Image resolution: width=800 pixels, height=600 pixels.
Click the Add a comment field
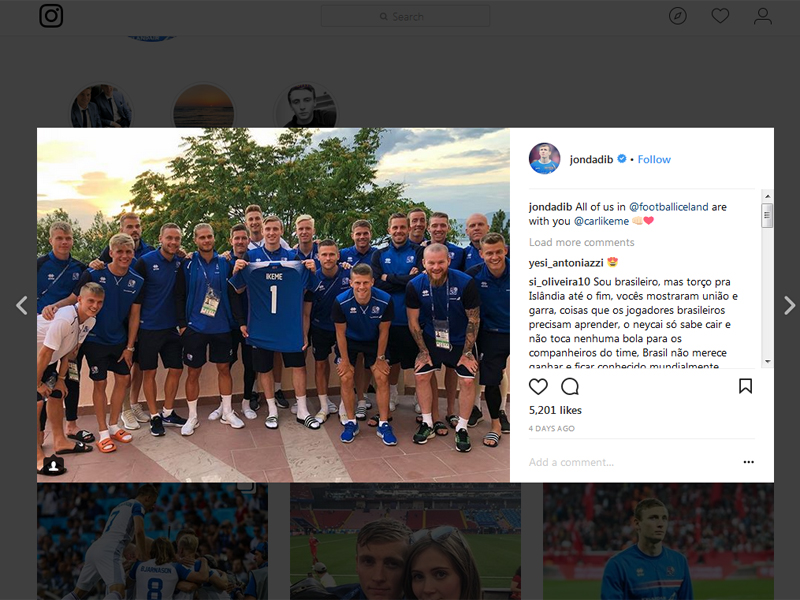coord(633,462)
